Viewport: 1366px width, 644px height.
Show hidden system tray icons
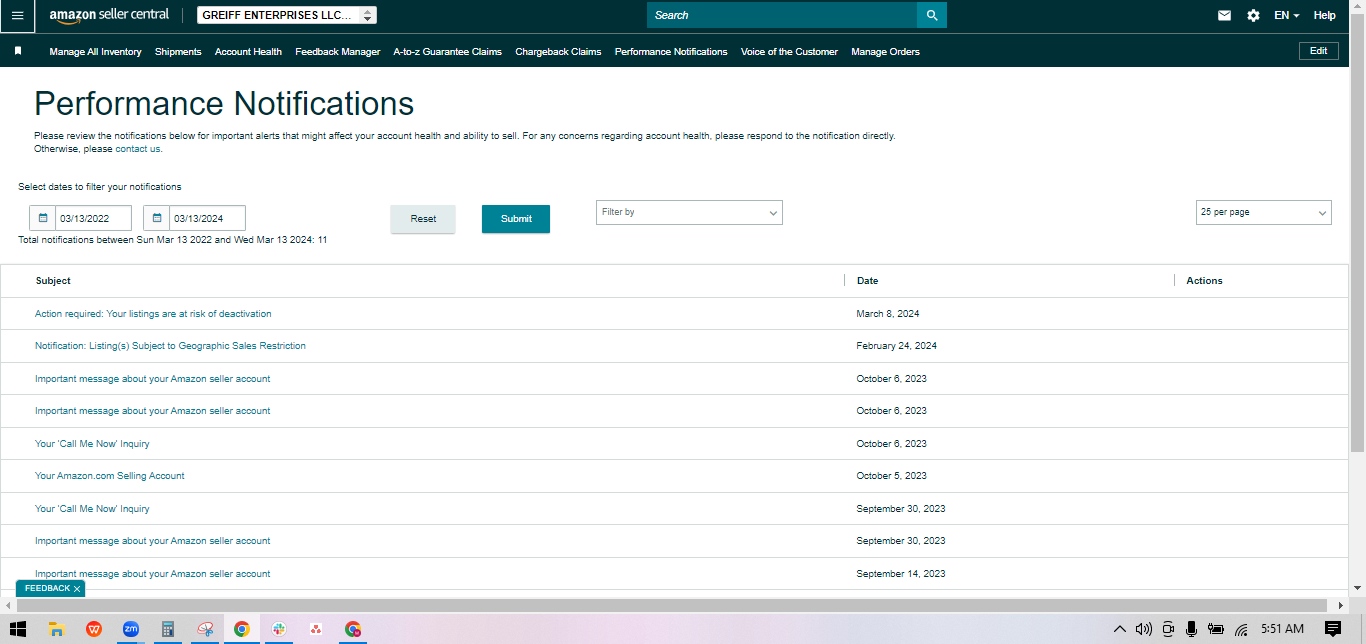click(1120, 629)
